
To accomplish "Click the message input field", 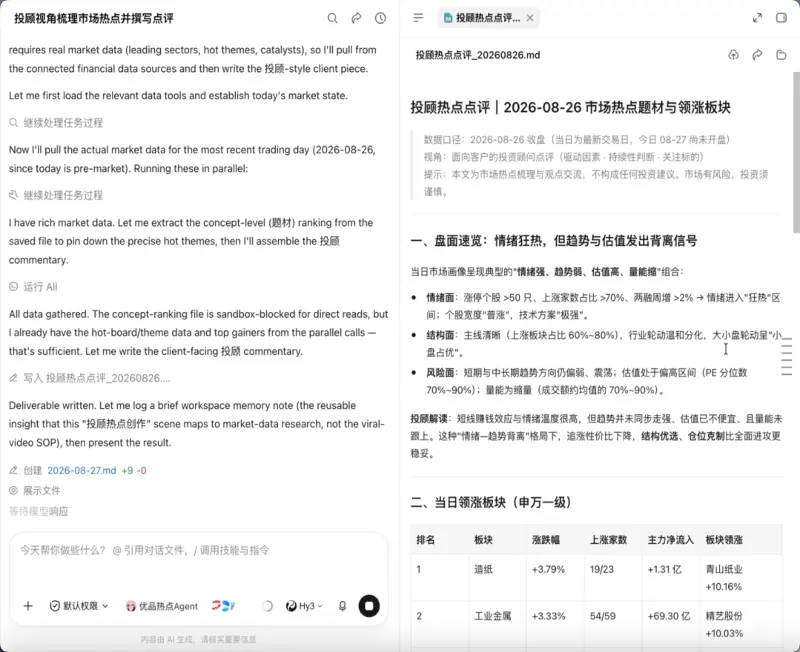I will click(x=199, y=560).
